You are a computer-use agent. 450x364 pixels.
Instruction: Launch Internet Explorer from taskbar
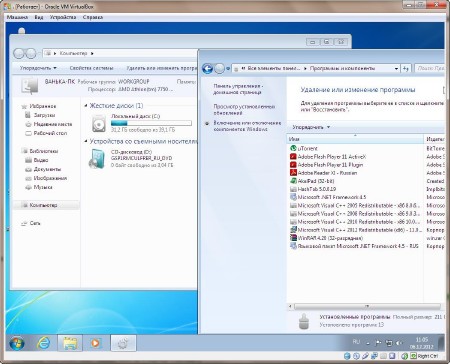point(43,343)
